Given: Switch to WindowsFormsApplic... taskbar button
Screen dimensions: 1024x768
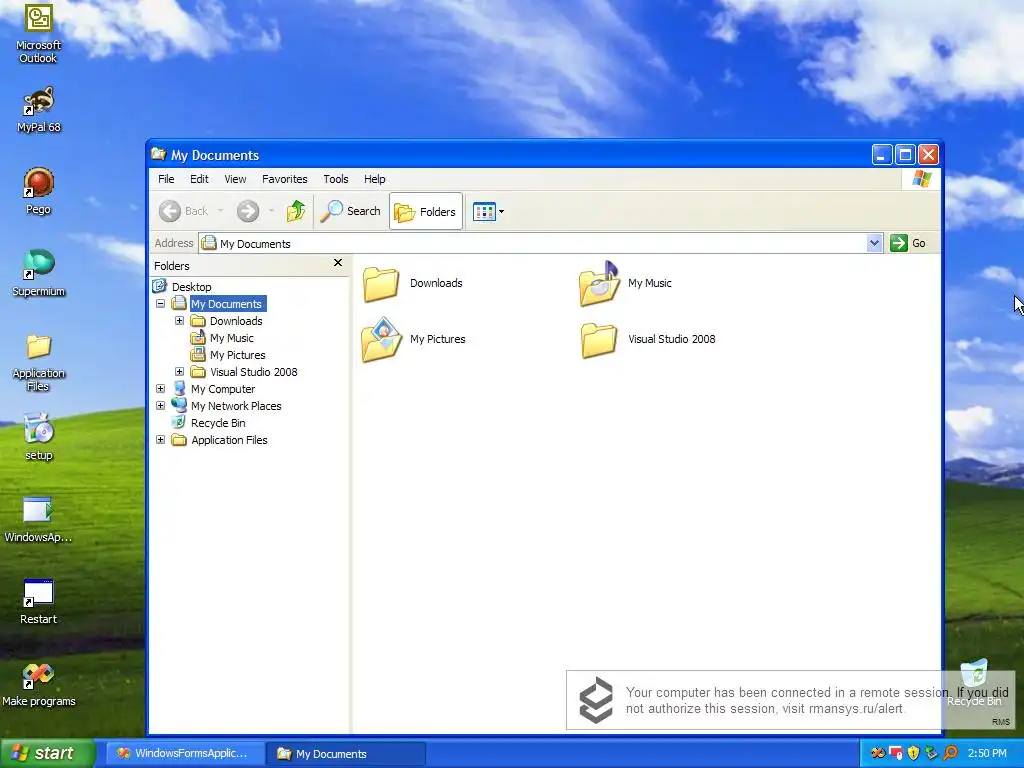Looking at the screenshot, I should (x=185, y=753).
